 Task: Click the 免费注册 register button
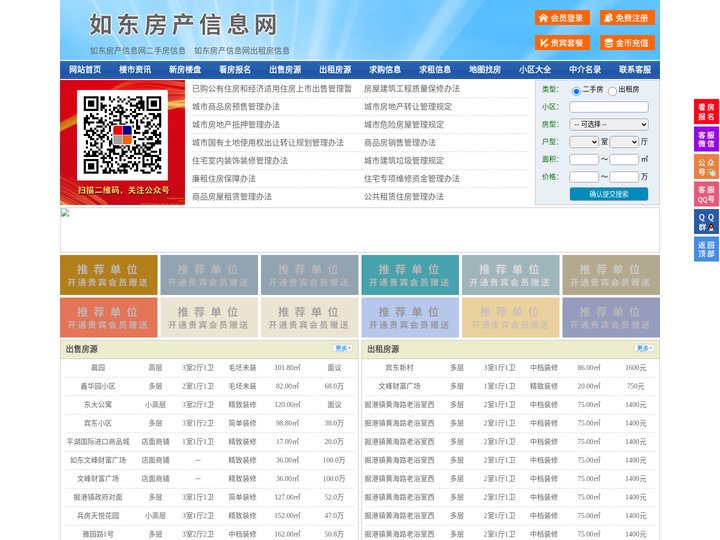pyautogui.click(x=627, y=18)
